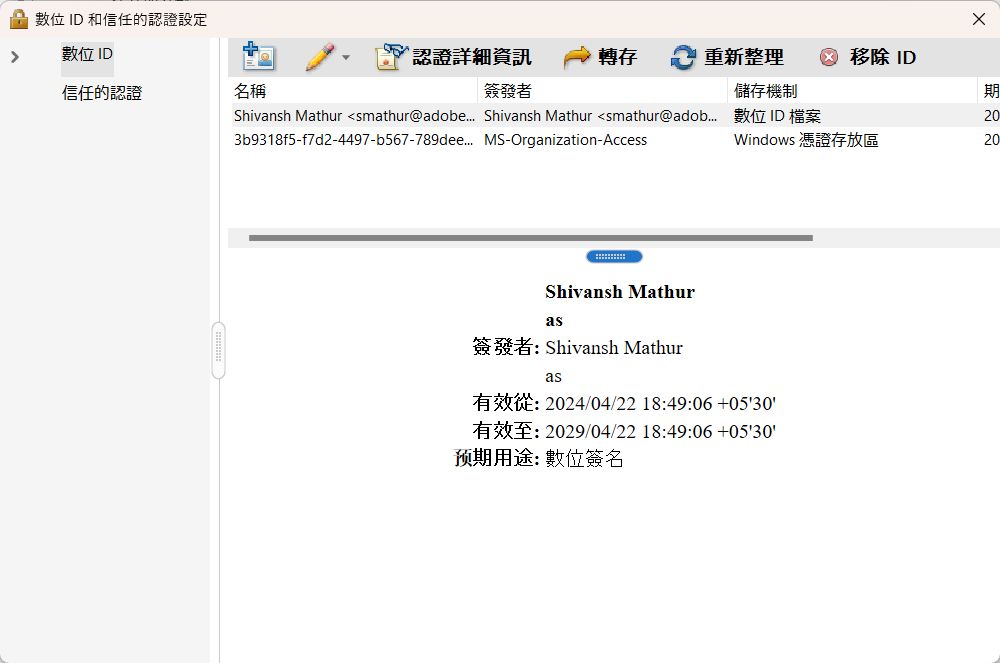
Task: Select the MS-Organization-Access certificate row
Action: point(400,140)
